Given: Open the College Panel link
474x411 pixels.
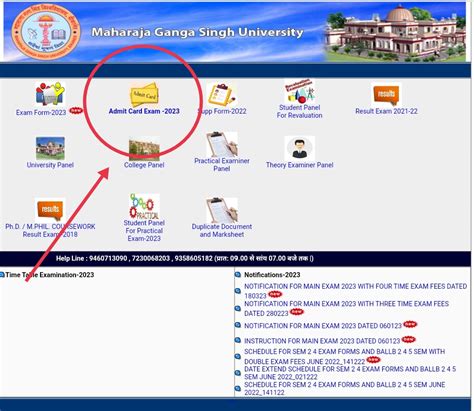Looking at the screenshot, I should [144, 165].
